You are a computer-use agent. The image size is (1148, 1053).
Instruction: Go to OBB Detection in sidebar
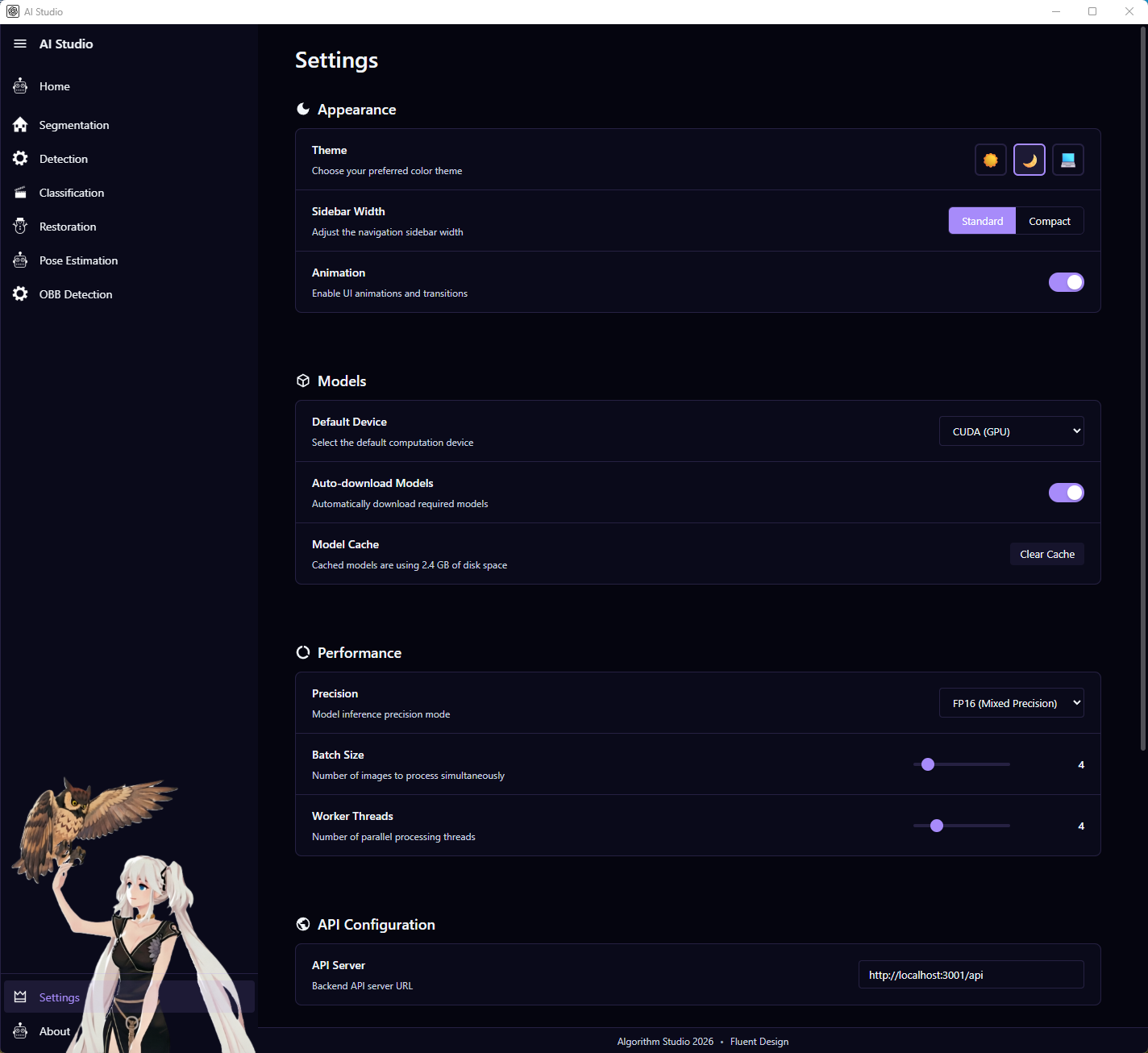click(x=76, y=294)
